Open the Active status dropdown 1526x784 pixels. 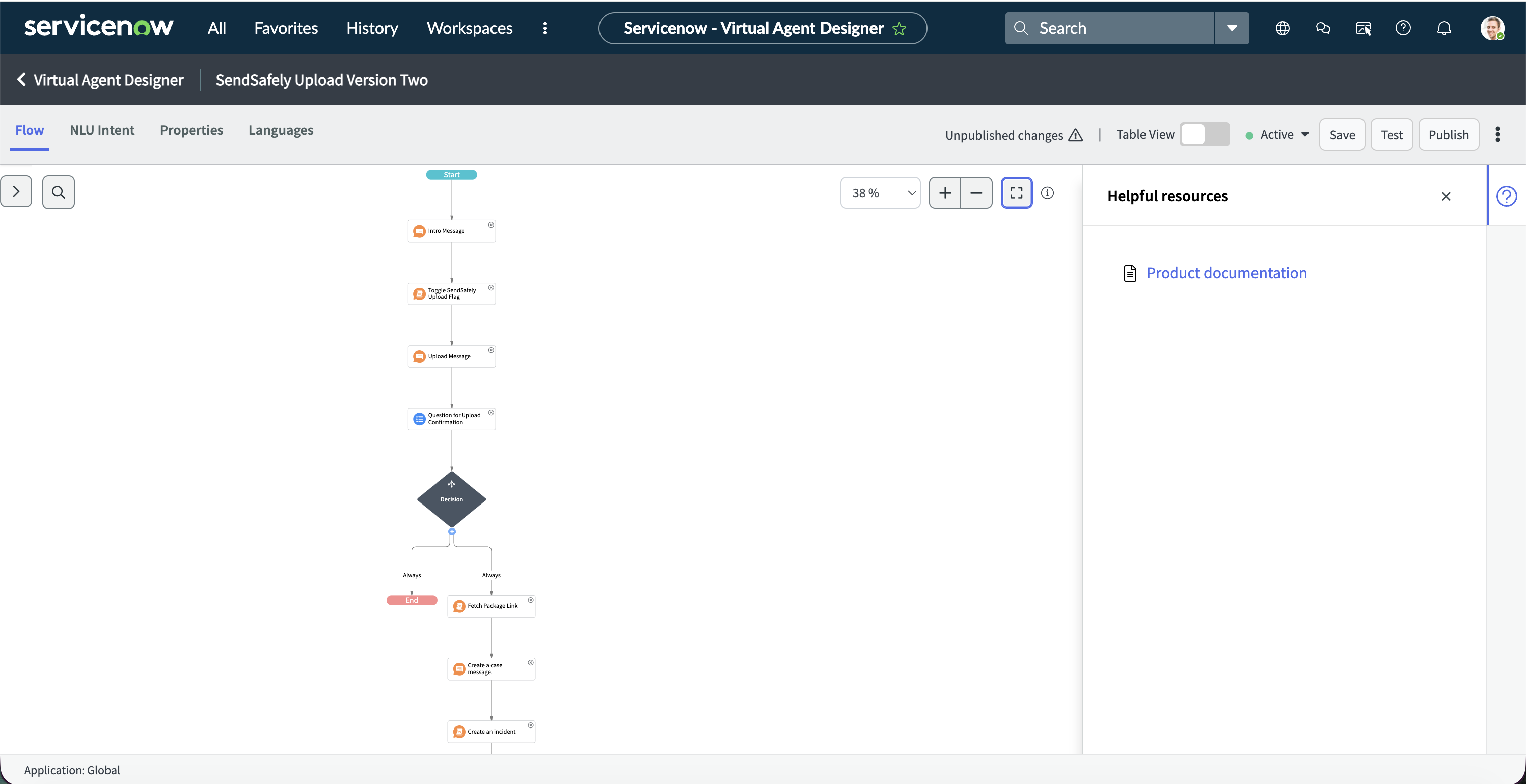1277,134
